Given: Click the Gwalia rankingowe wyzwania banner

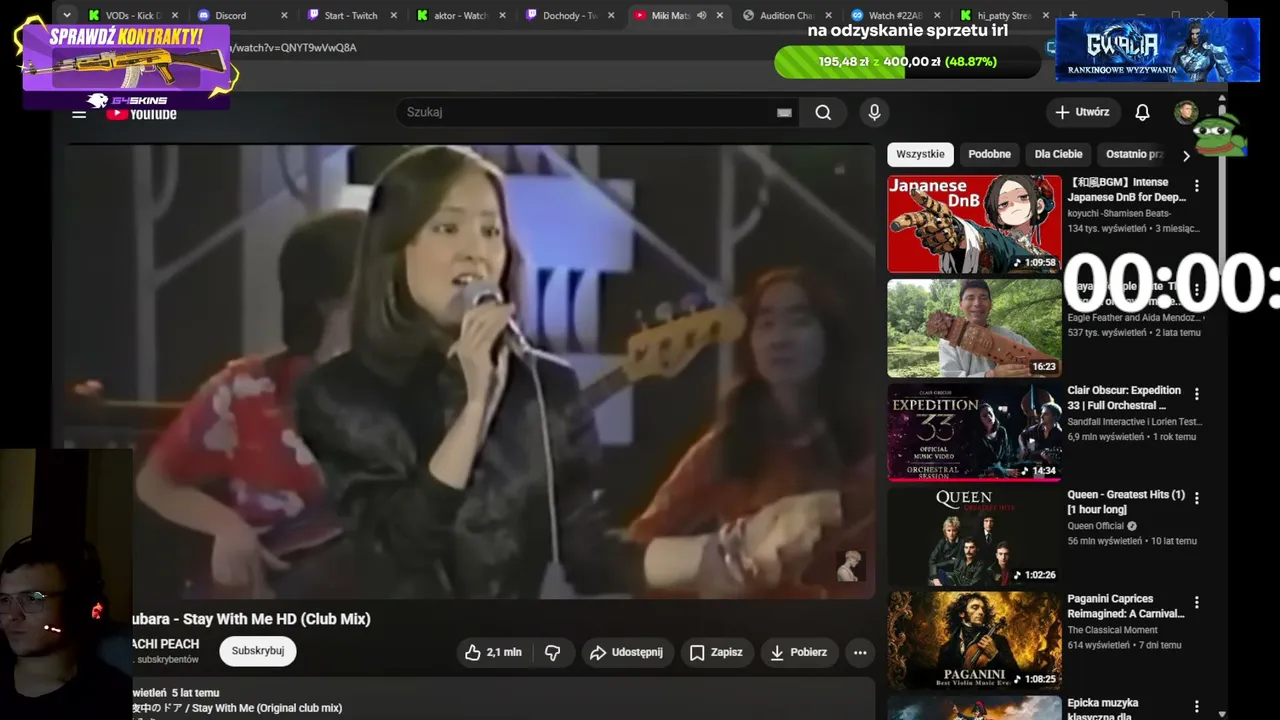Looking at the screenshot, I should click(1157, 50).
